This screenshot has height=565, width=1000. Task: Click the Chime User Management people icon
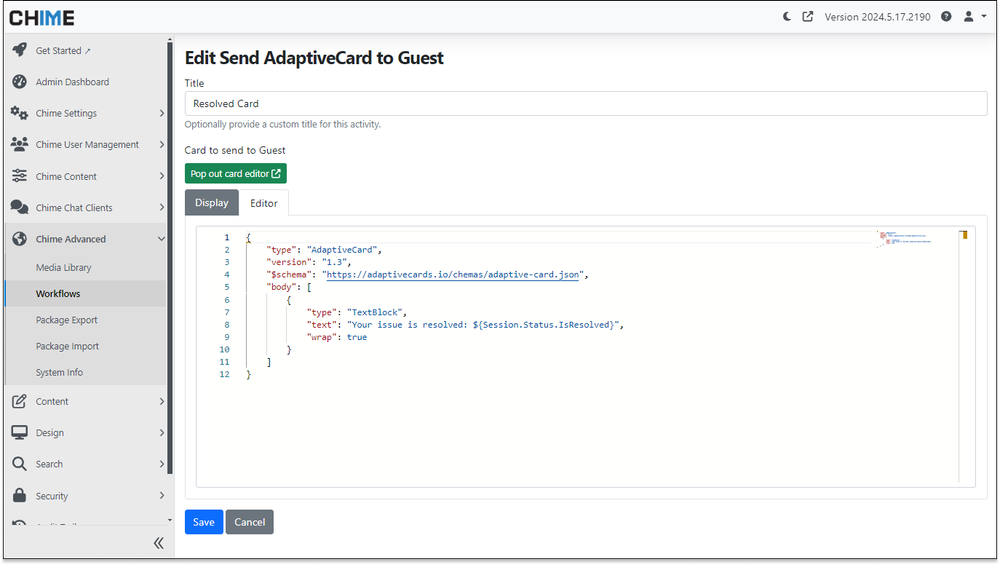[20, 144]
